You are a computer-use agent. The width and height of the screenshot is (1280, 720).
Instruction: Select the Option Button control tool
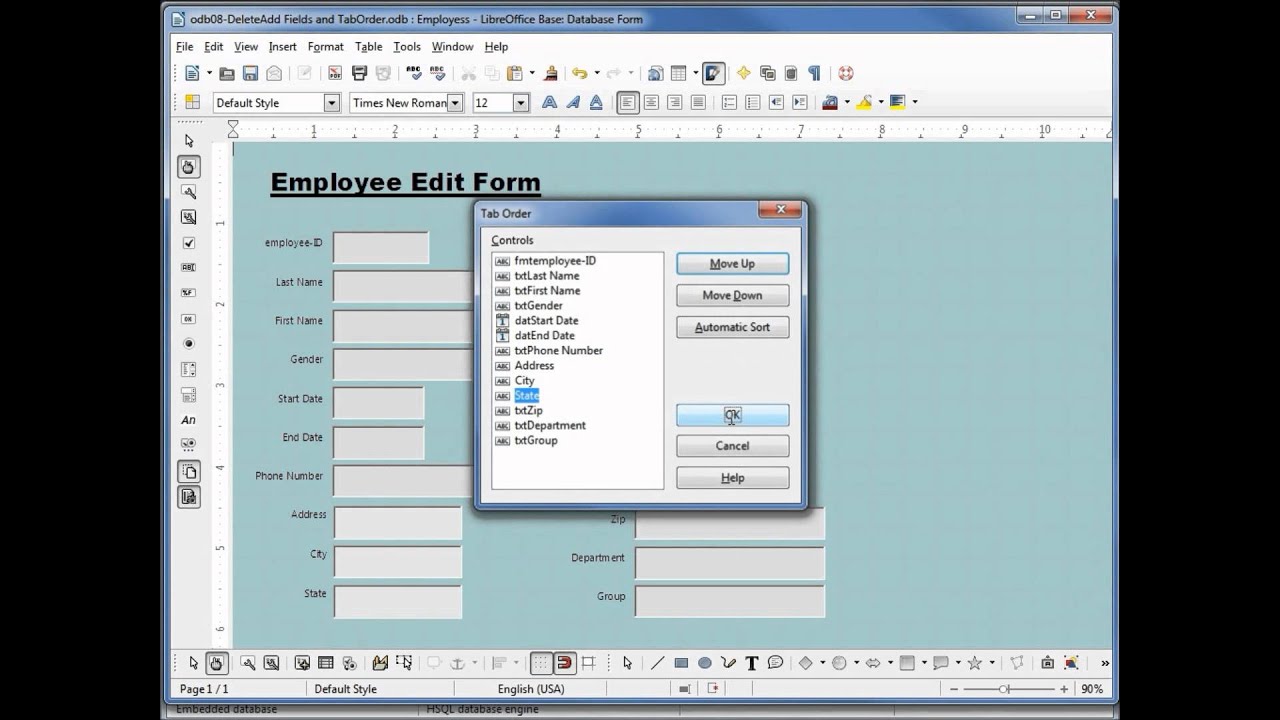click(188, 344)
